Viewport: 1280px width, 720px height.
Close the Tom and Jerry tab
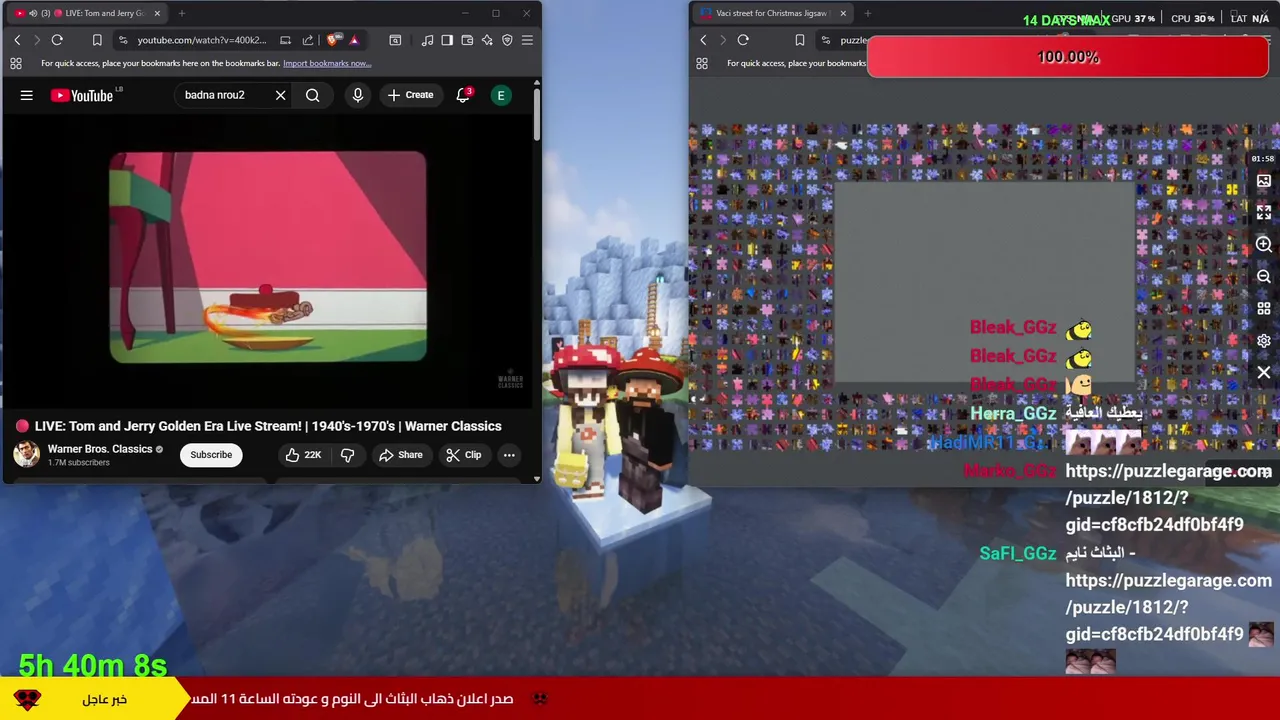coord(157,13)
